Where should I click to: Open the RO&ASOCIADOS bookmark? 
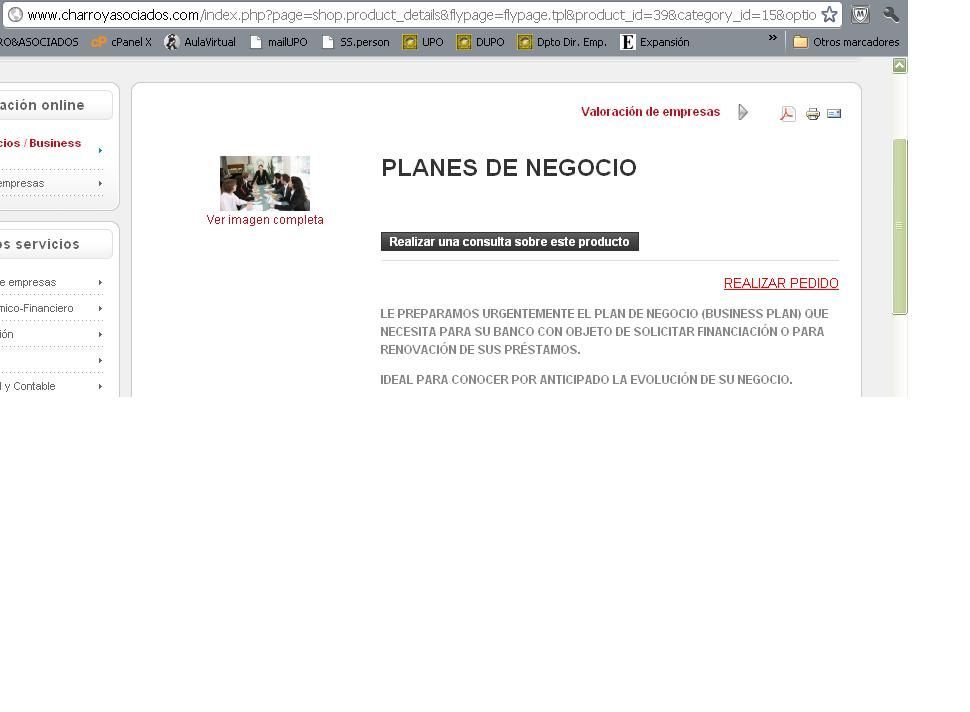pos(39,42)
